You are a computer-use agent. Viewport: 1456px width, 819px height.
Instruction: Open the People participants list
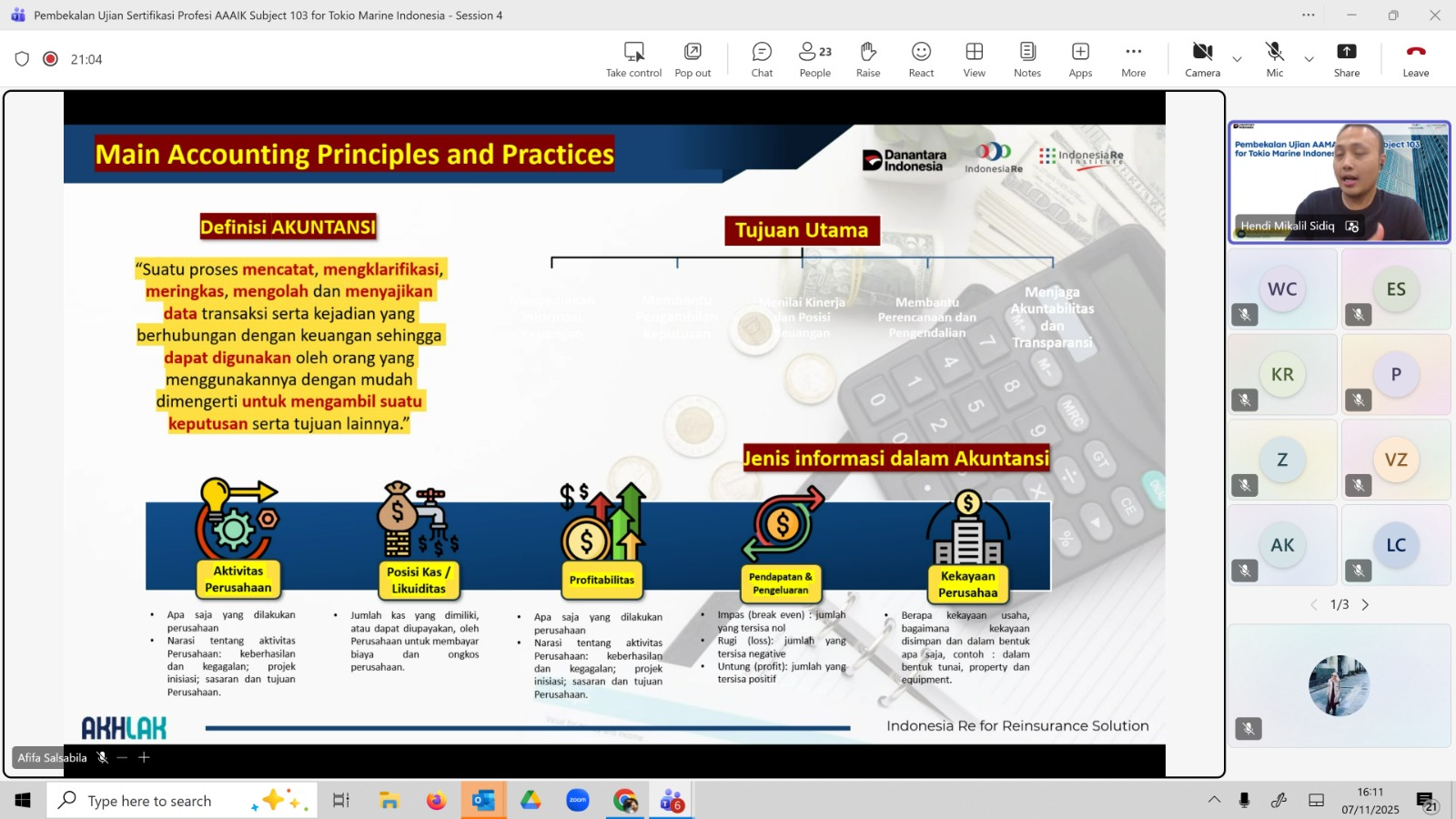click(x=814, y=59)
